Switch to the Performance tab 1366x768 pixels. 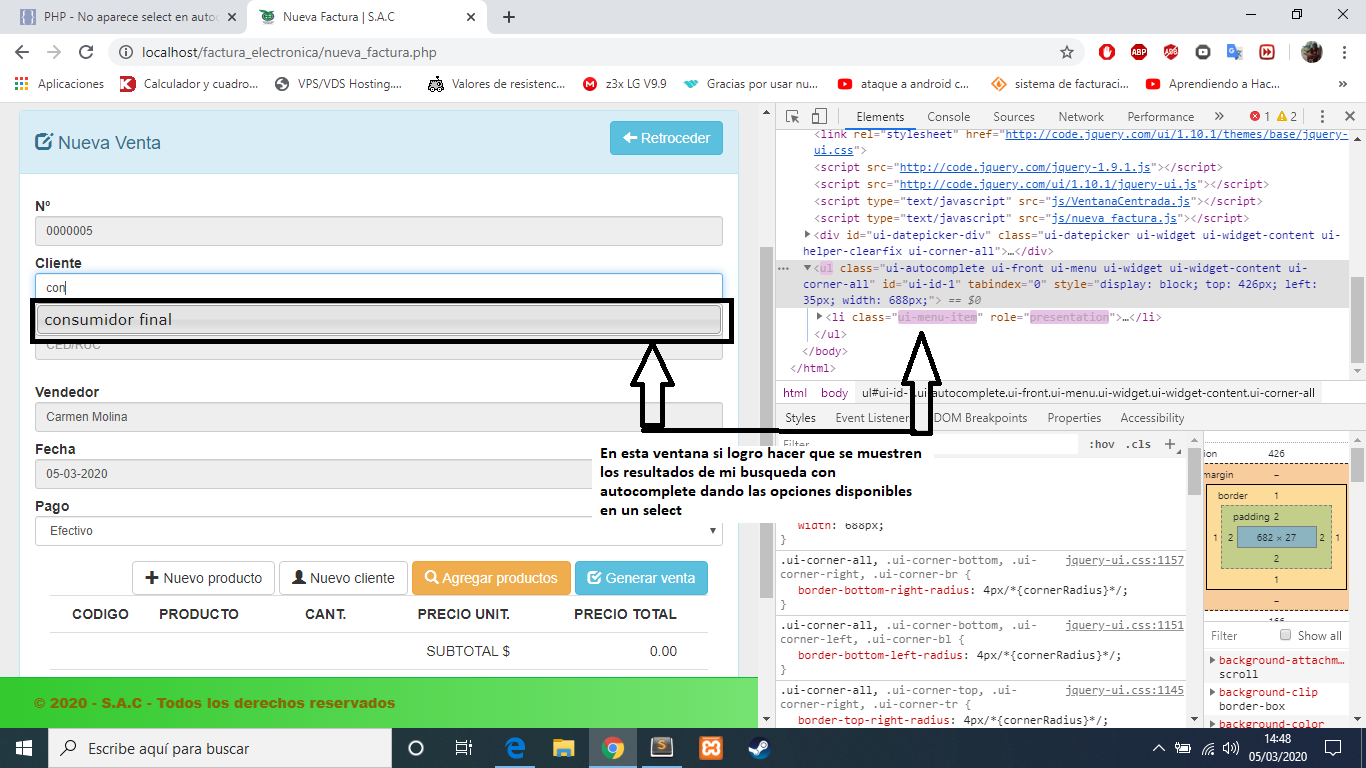[x=1160, y=116]
